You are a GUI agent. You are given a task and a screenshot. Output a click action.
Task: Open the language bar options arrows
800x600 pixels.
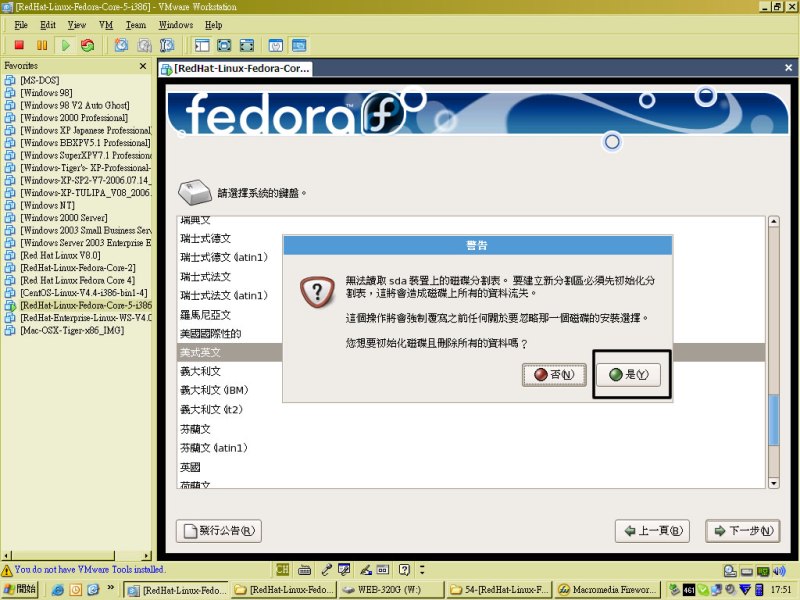click(422, 569)
